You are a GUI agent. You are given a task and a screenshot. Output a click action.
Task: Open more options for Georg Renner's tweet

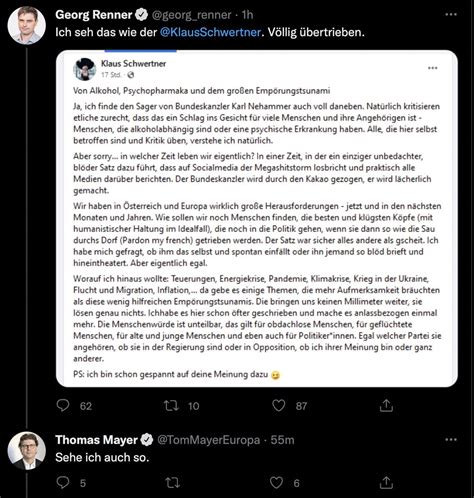click(x=451, y=14)
